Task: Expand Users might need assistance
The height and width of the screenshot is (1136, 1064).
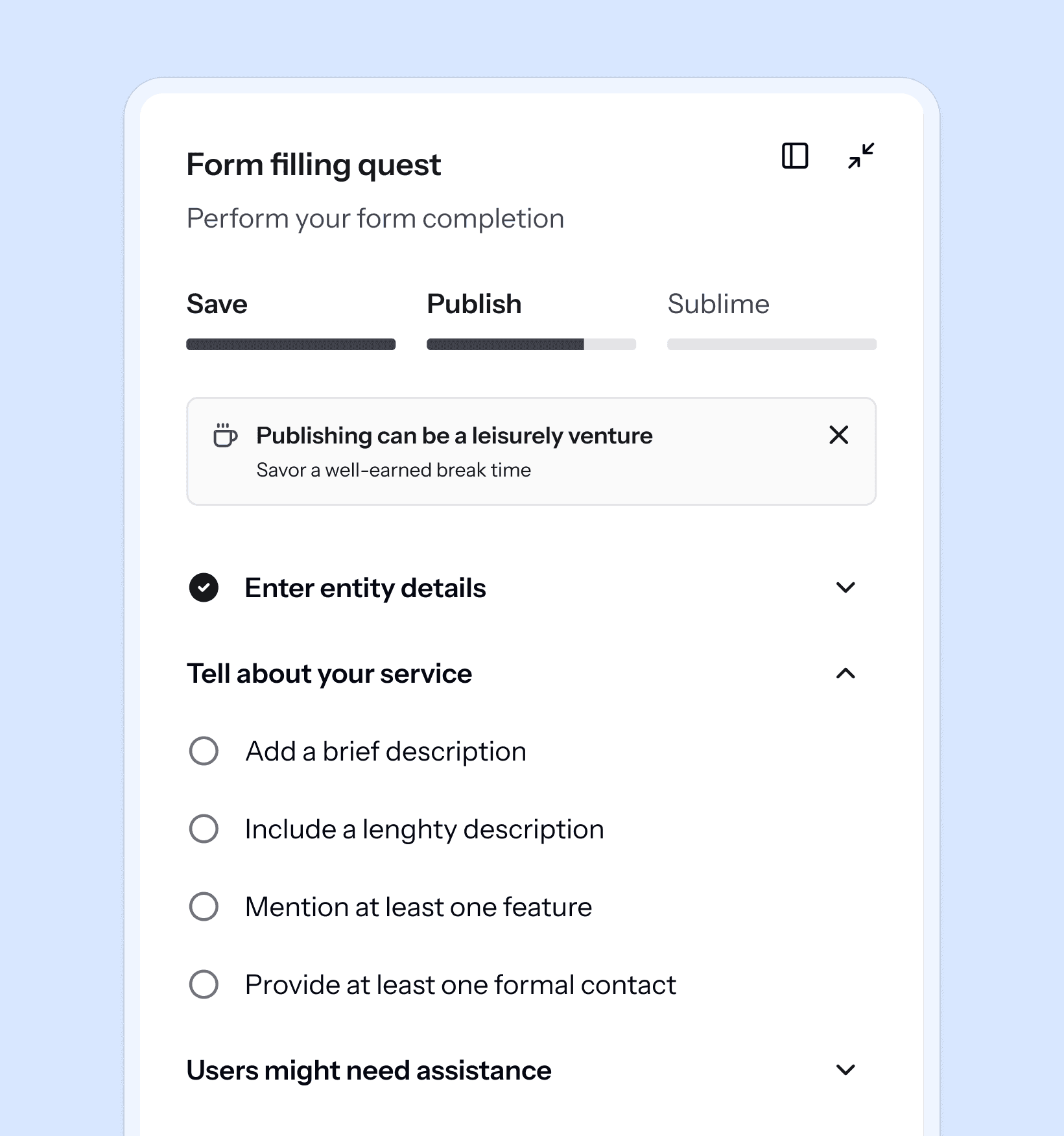Action: (845, 1070)
